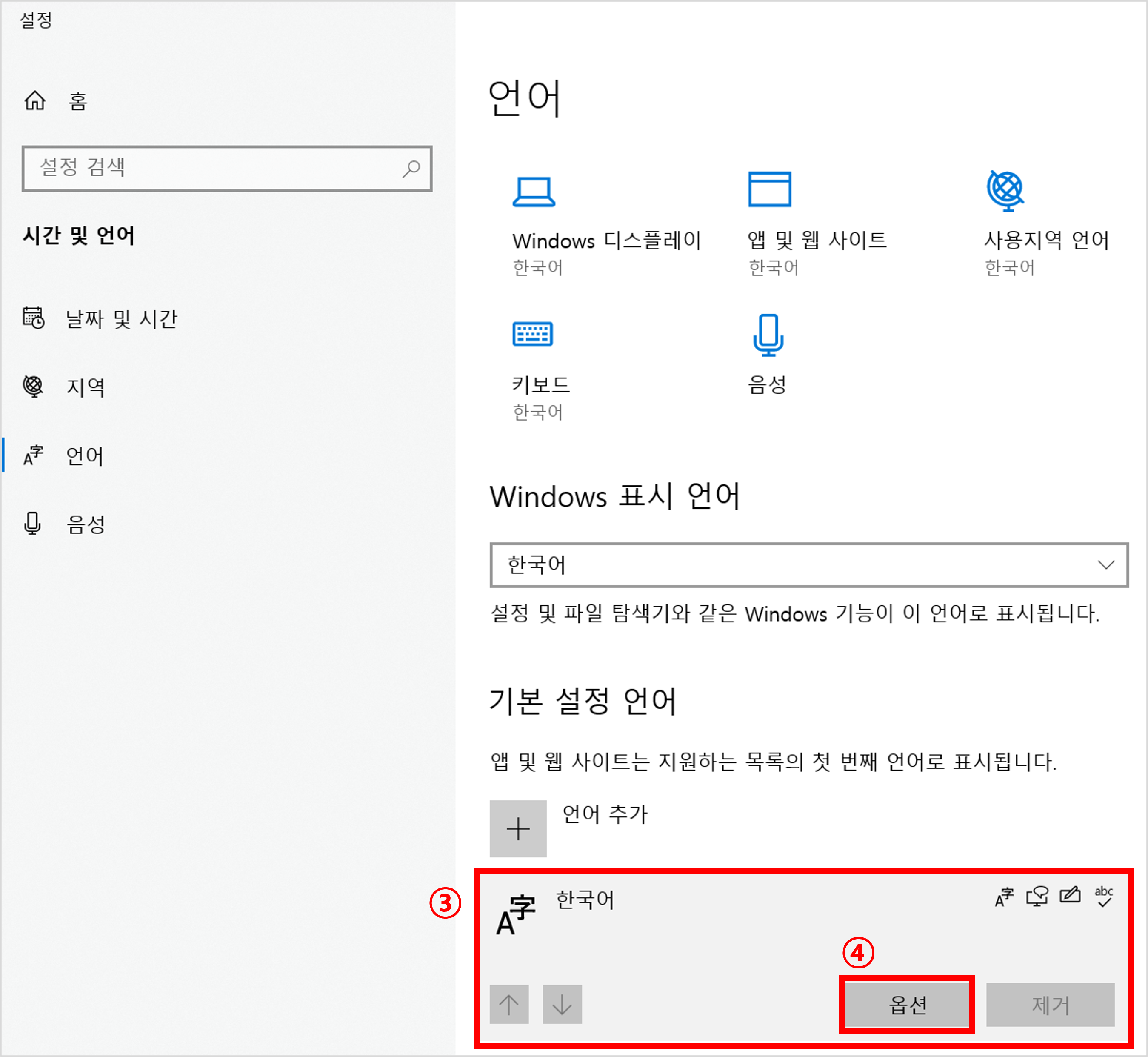1148x1057 pixels.
Task: Open 지역 sidebar page
Action: 86,387
